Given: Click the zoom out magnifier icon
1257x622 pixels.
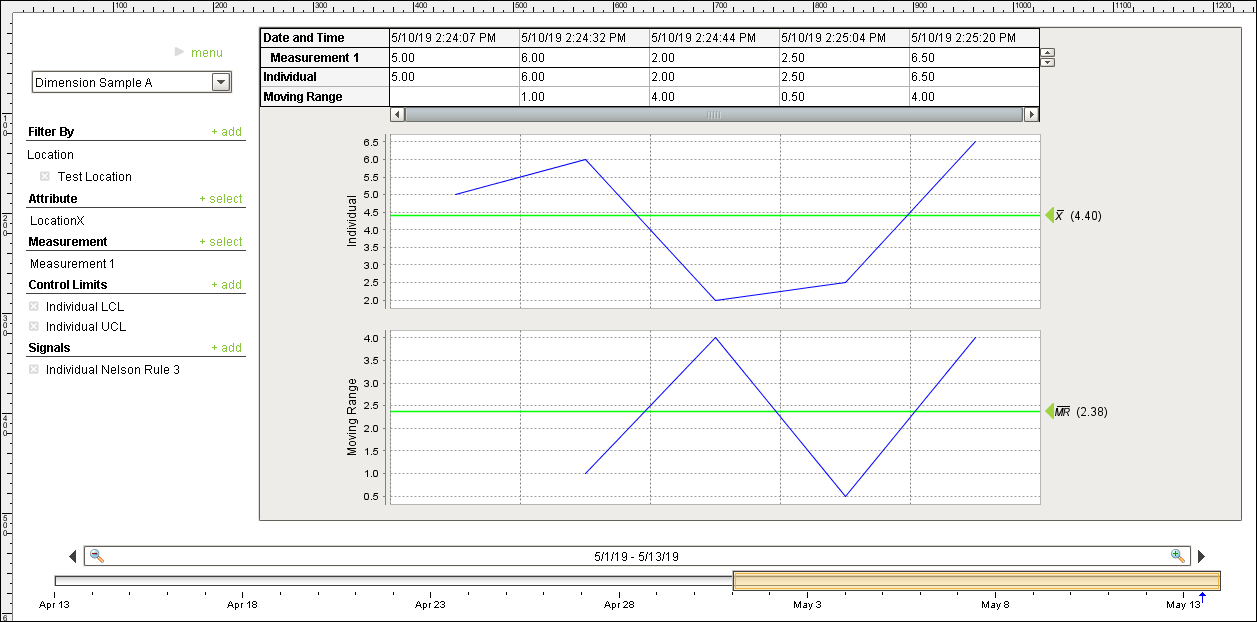Looking at the screenshot, I should pos(96,556).
